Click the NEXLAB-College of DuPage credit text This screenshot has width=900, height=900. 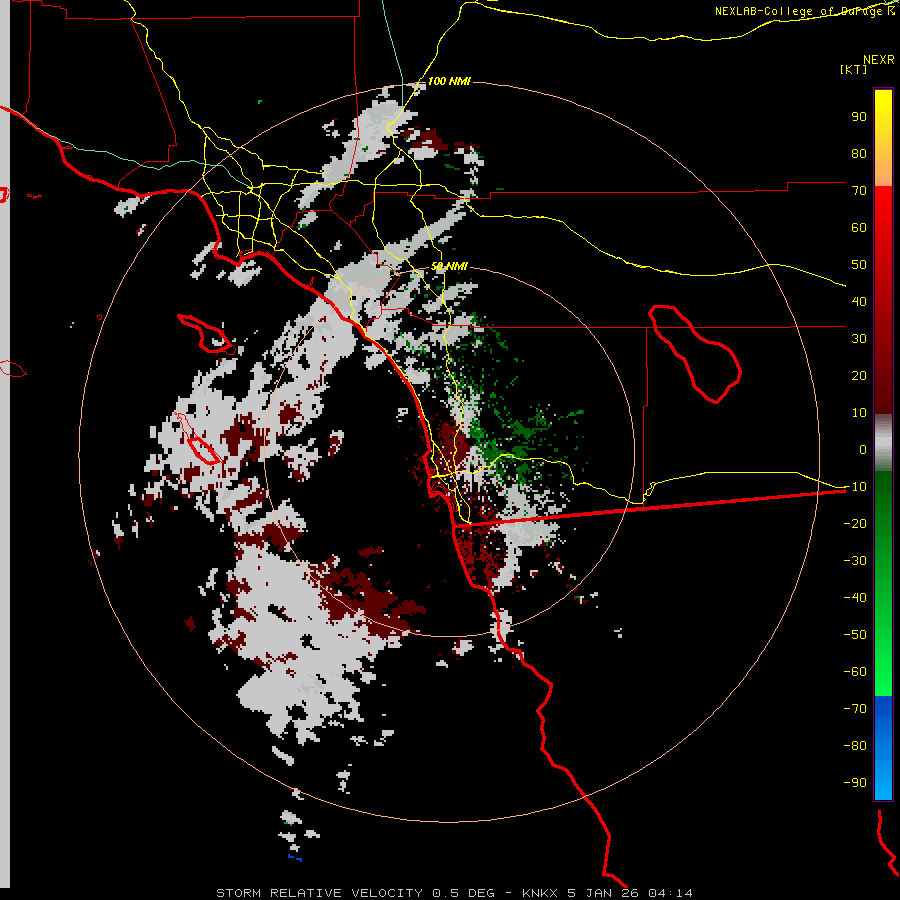804,11
